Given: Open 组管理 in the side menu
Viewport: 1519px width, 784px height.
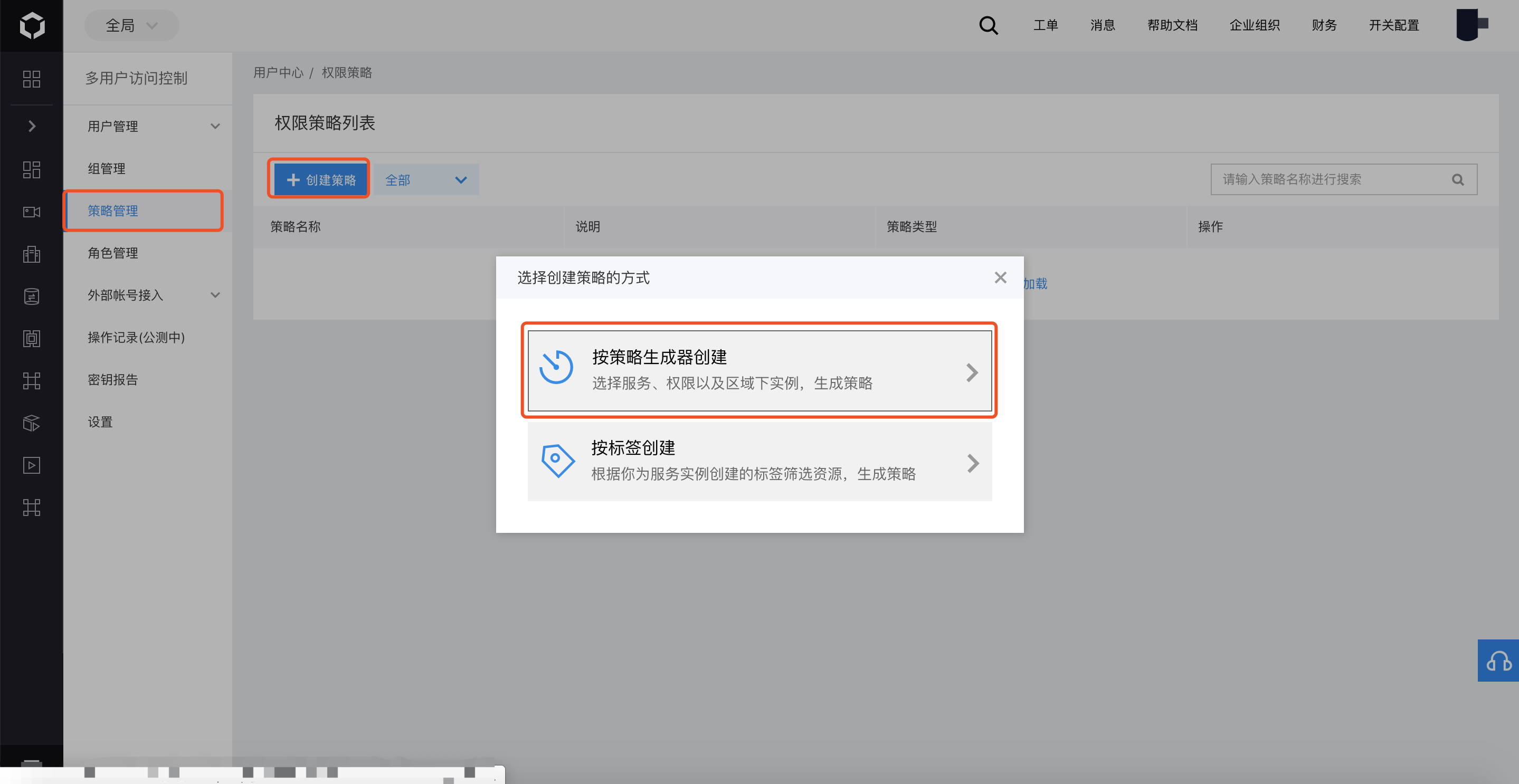Looking at the screenshot, I should [x=147, y=169].
